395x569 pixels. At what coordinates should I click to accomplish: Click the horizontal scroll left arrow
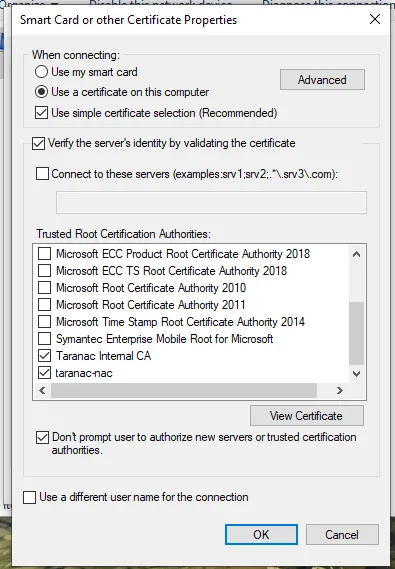tap(42, 390)
